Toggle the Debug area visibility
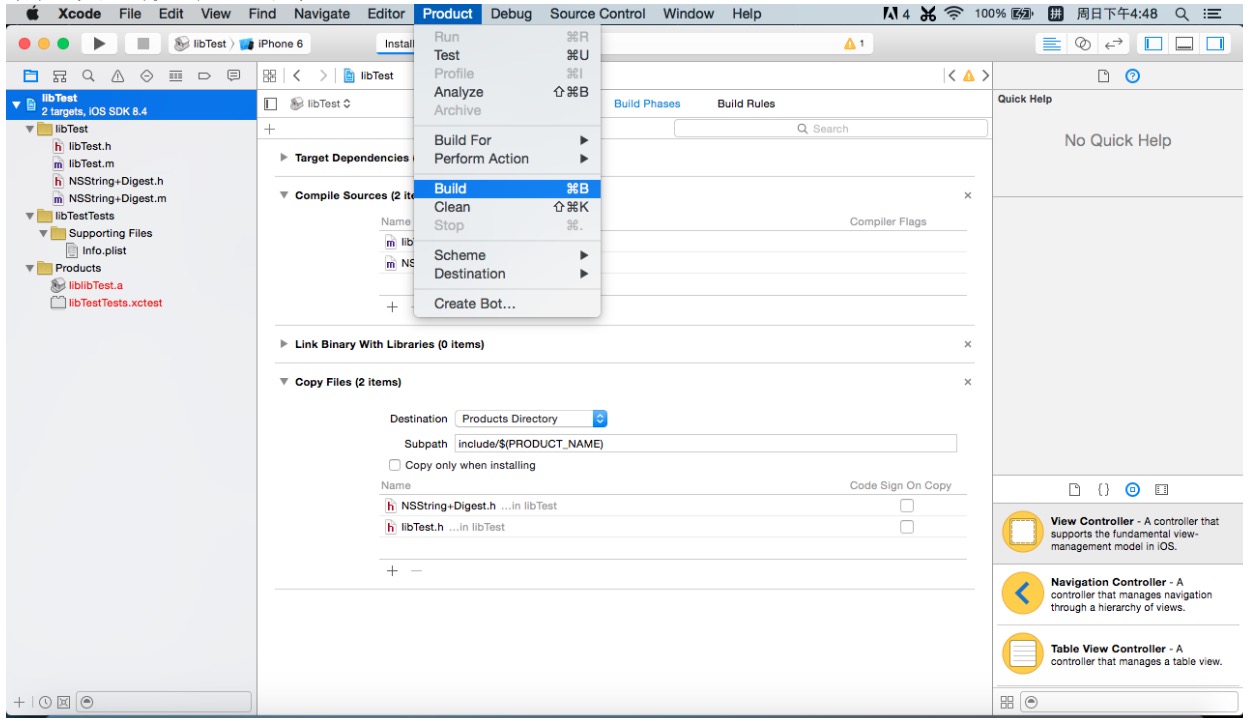Viewport: 1256px width, 726px height. (x=1184, y=44)
